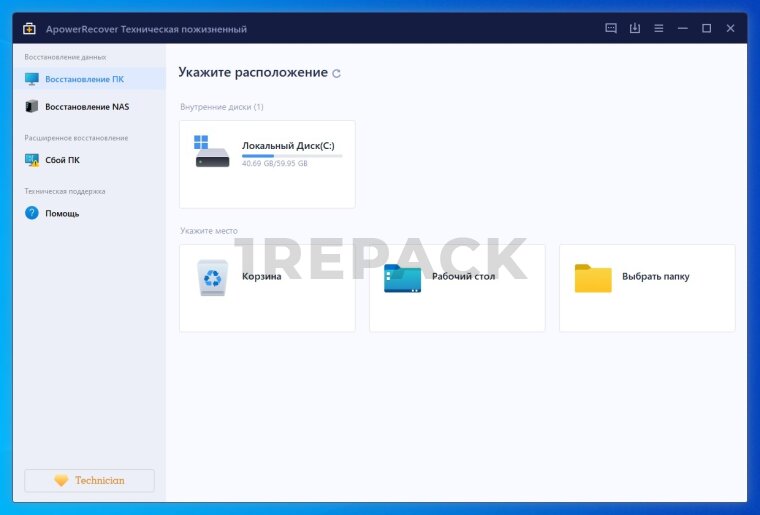The width and height of the screenshot is (760, 515).
Task: Open the hamburger menu in title bar
Action: (x=658, y=29)
